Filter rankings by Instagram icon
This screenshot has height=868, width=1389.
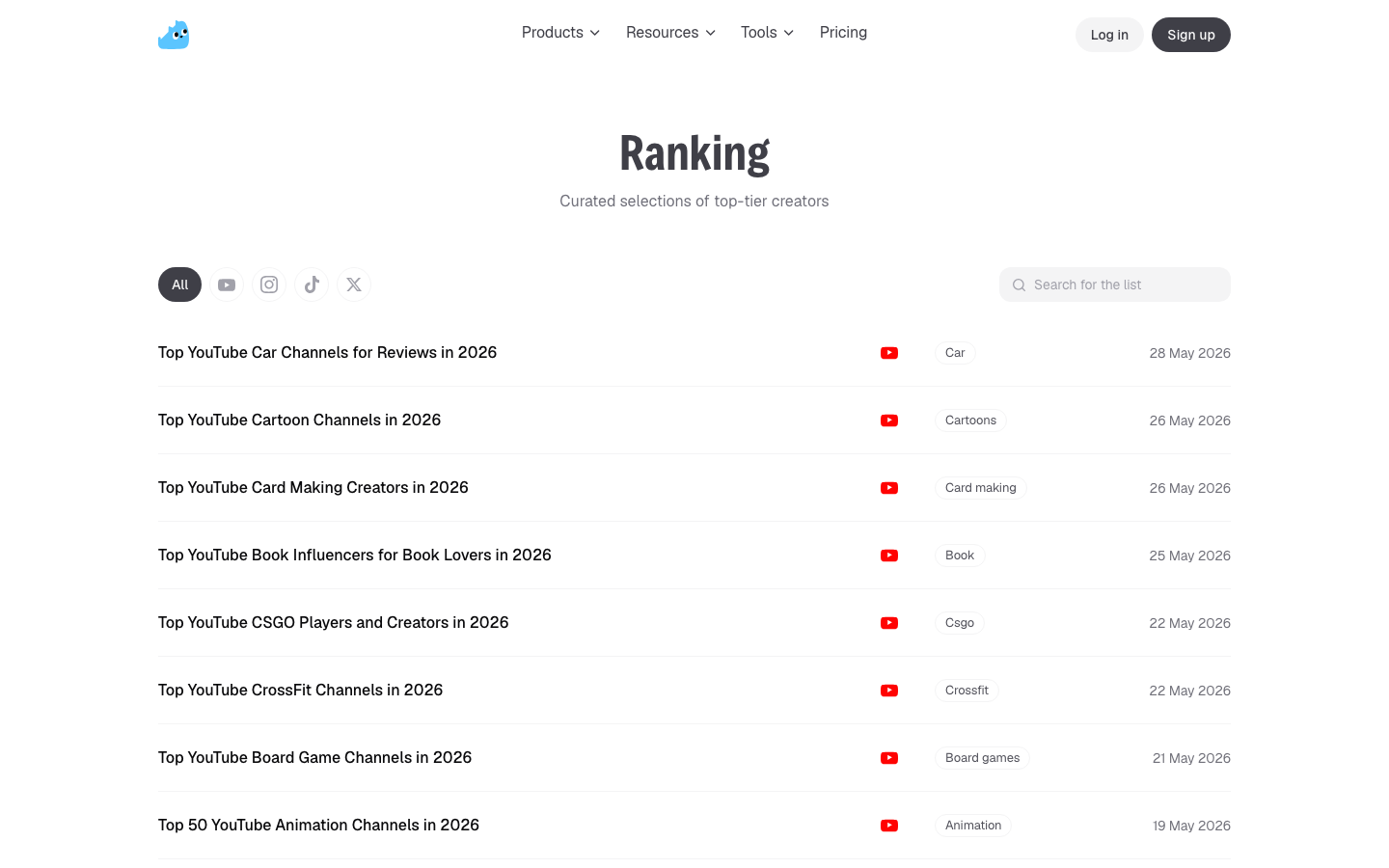tap(269, 285)
